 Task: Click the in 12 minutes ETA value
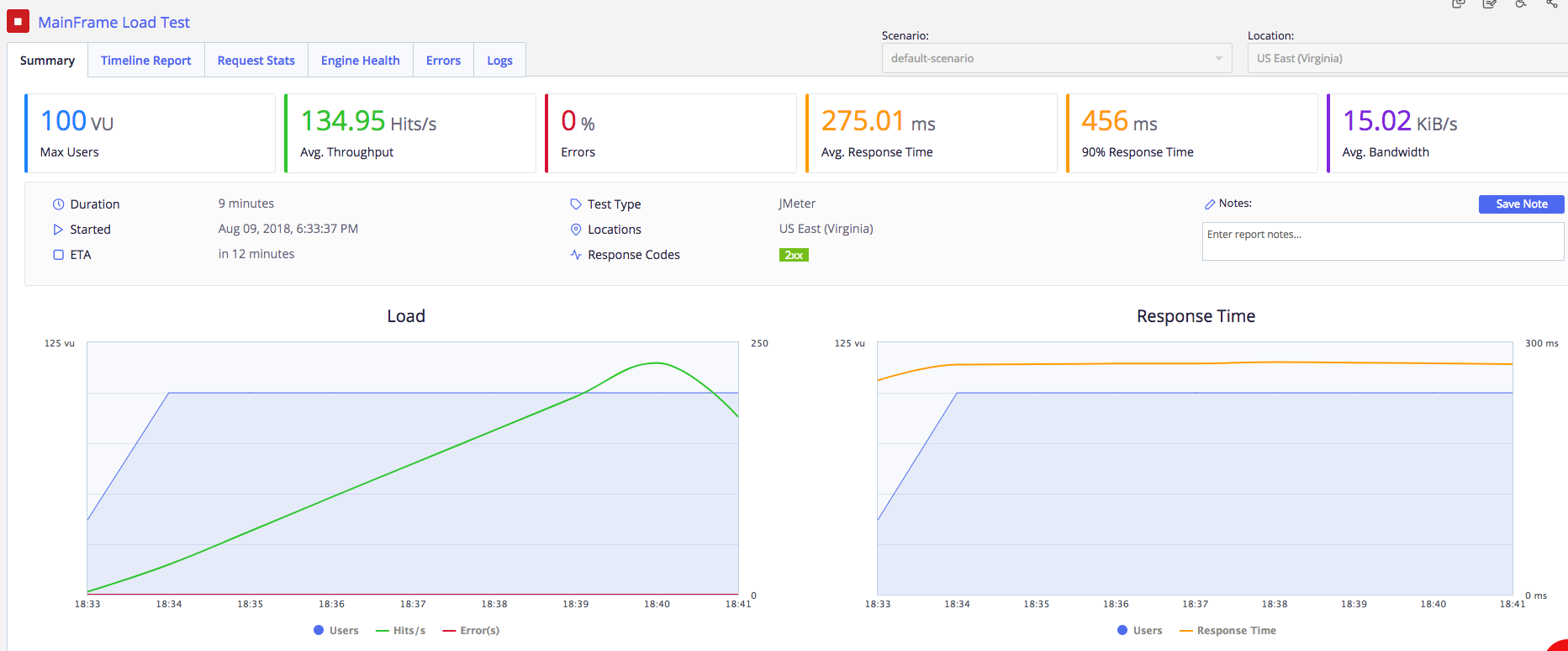point(256,254)
